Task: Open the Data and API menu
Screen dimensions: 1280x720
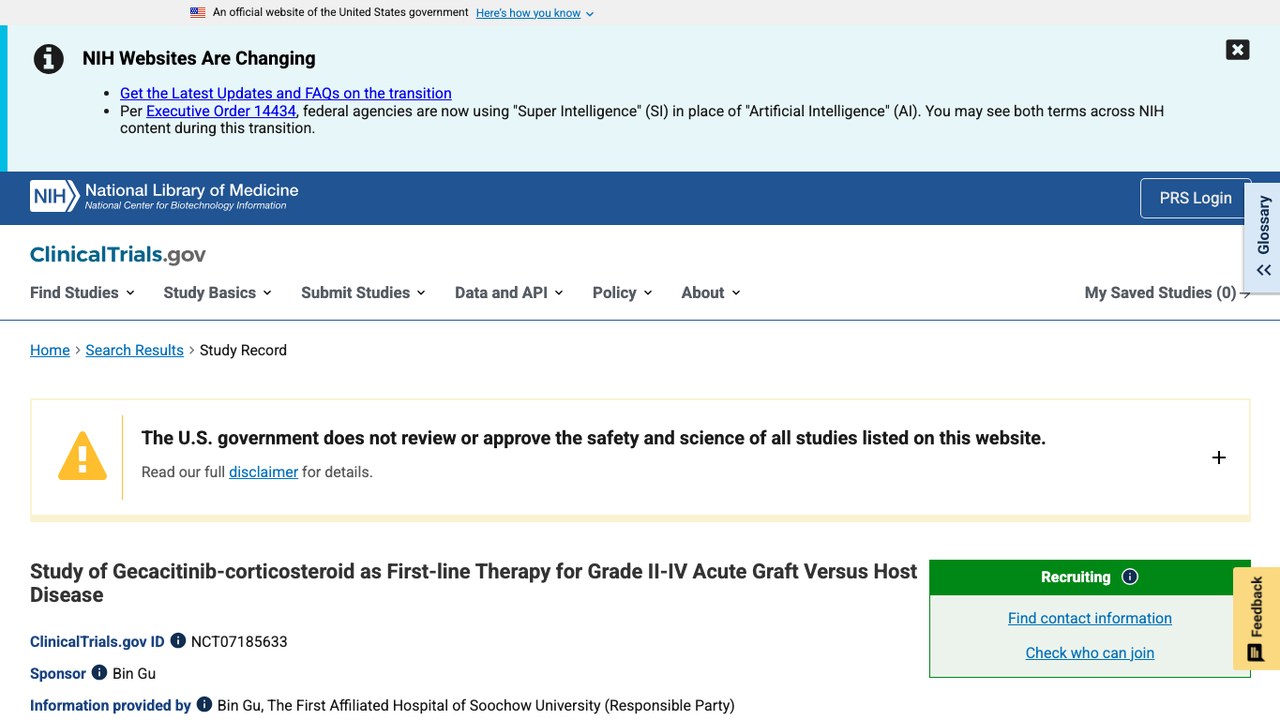Action: [x=509, y=293]
